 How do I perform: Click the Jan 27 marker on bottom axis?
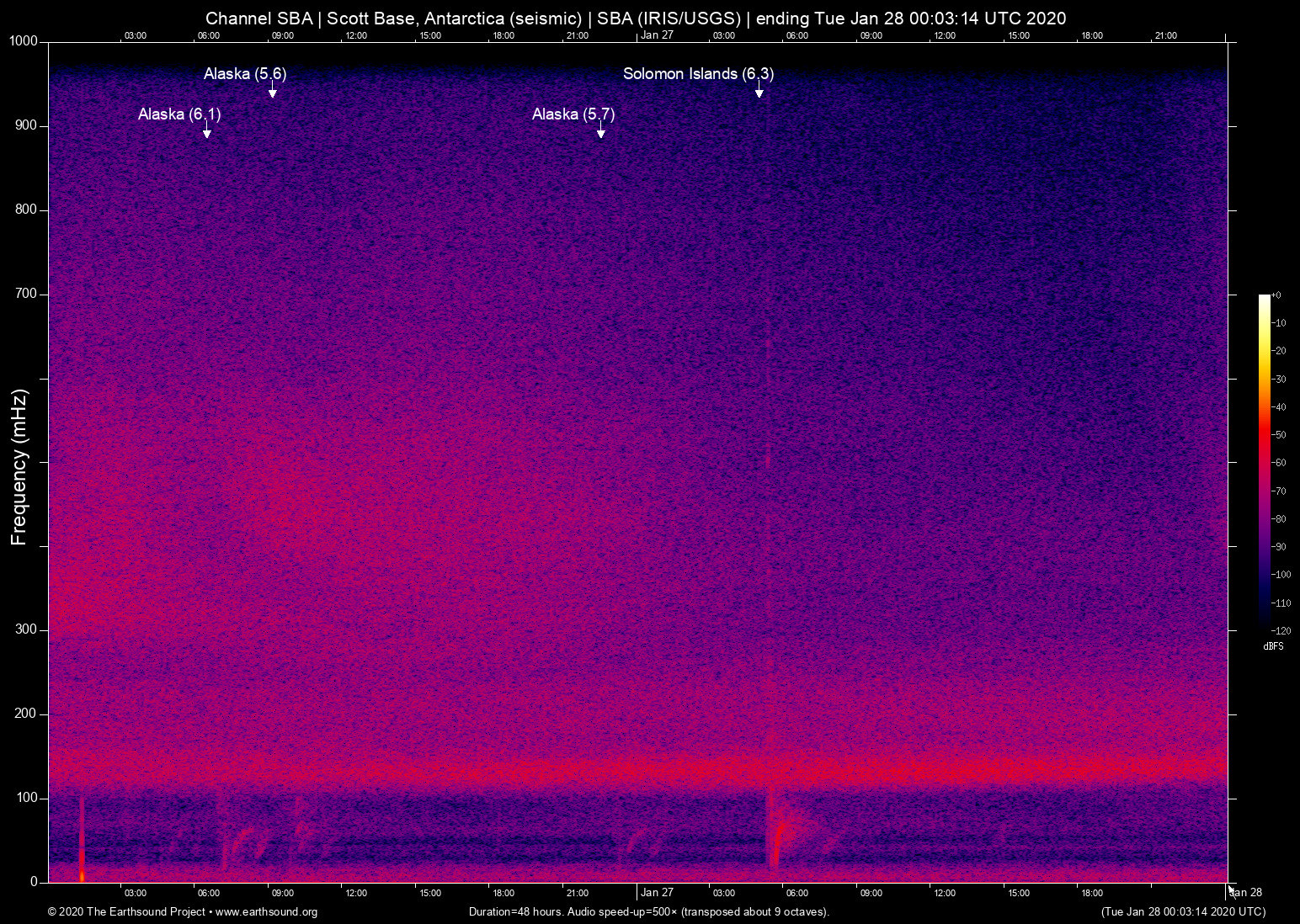tap(657, 893)
